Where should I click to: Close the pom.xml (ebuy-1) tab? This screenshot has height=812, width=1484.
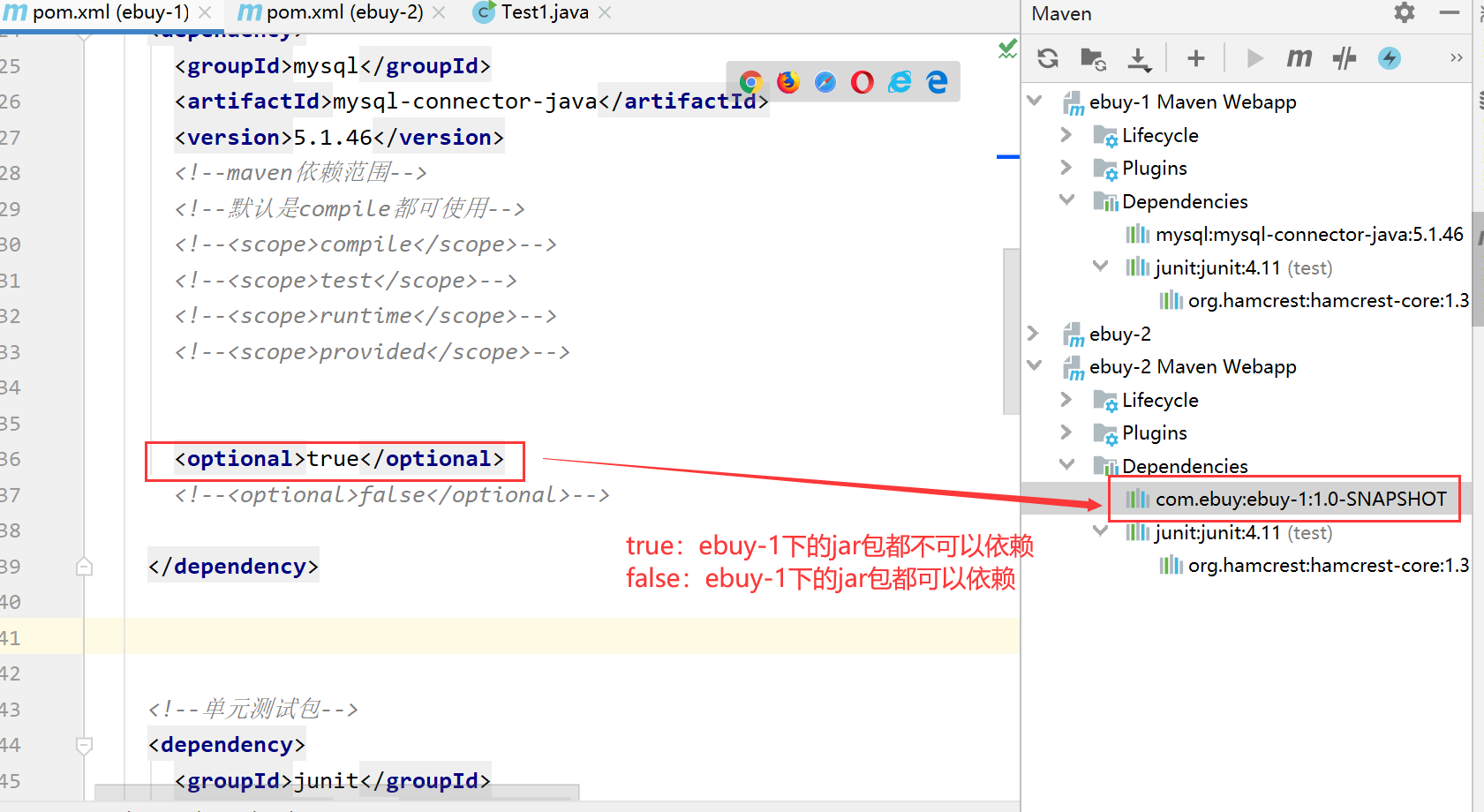pyautogui.click(x=205, y=12)
